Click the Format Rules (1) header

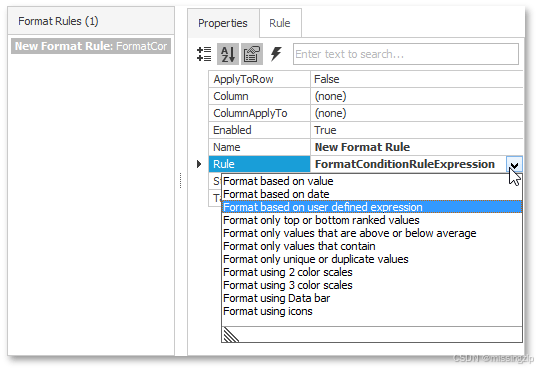[91, 21]
